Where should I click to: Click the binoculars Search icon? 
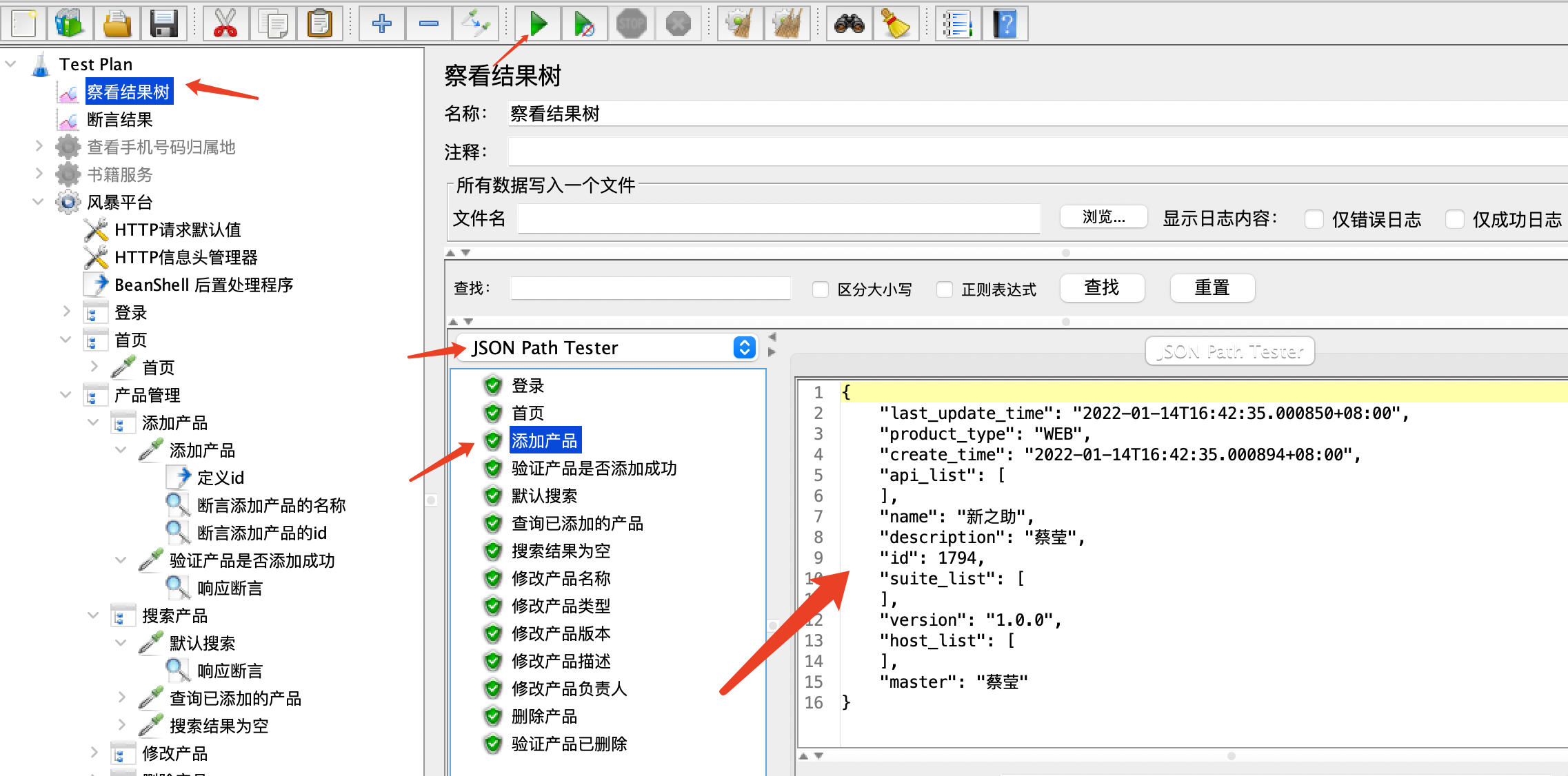(849, 24)
